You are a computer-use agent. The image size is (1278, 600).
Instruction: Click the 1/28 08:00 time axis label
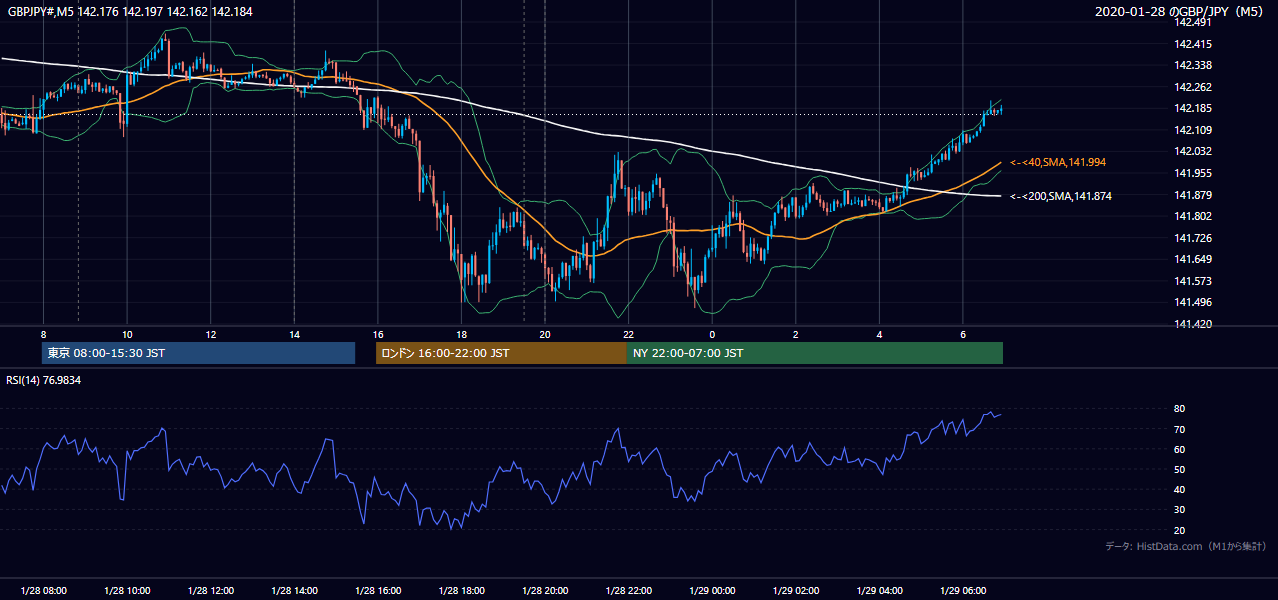[43, 590]
